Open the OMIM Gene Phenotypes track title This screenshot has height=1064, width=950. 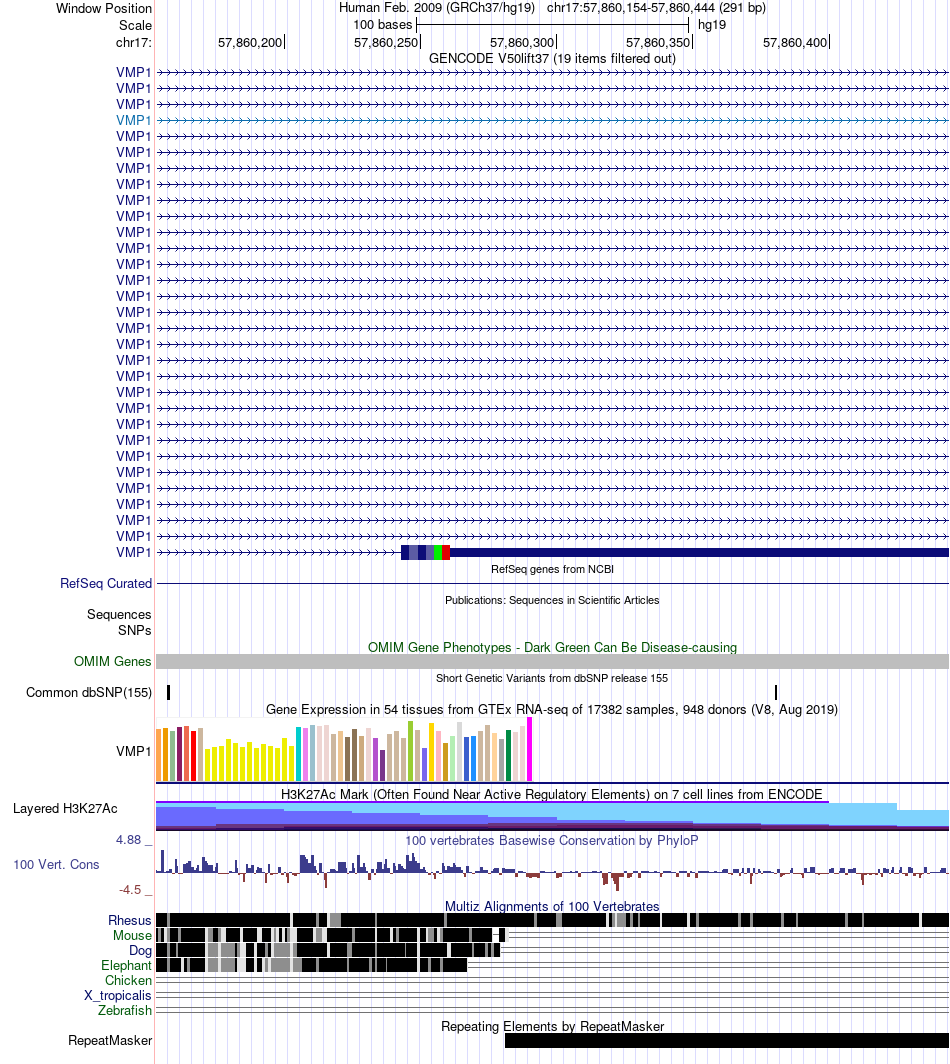(x=552, y=647)
